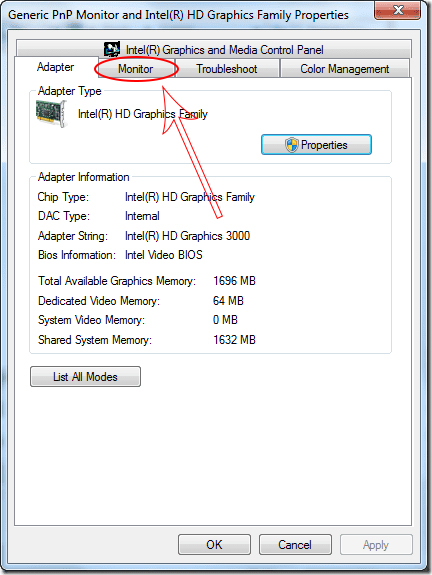The height and width of the screenshot is (575, 432).
Task: Click the Apply button
Action: [x=376, y=545]
